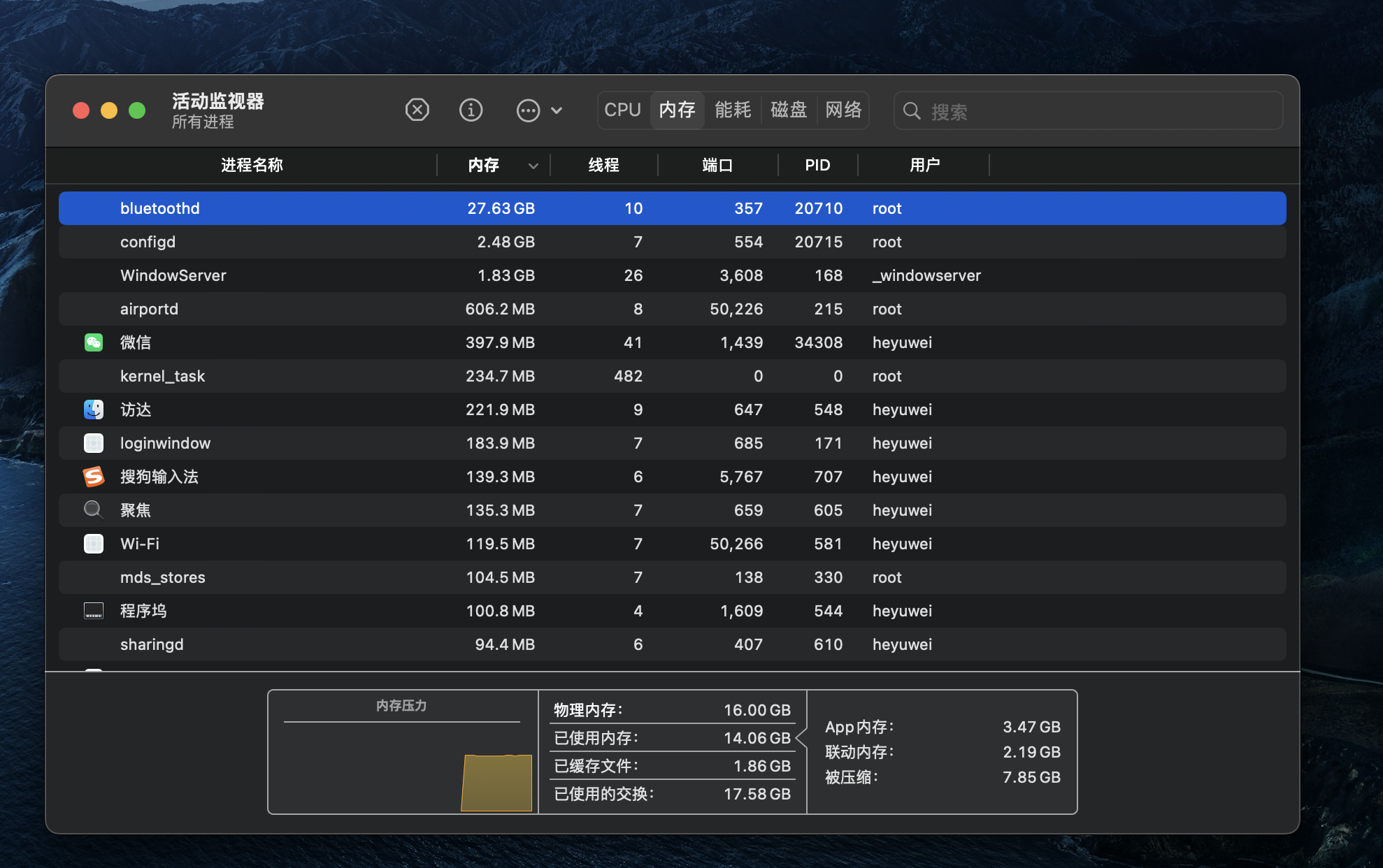
Task: Open the process info (i) button
Action: 471,110
